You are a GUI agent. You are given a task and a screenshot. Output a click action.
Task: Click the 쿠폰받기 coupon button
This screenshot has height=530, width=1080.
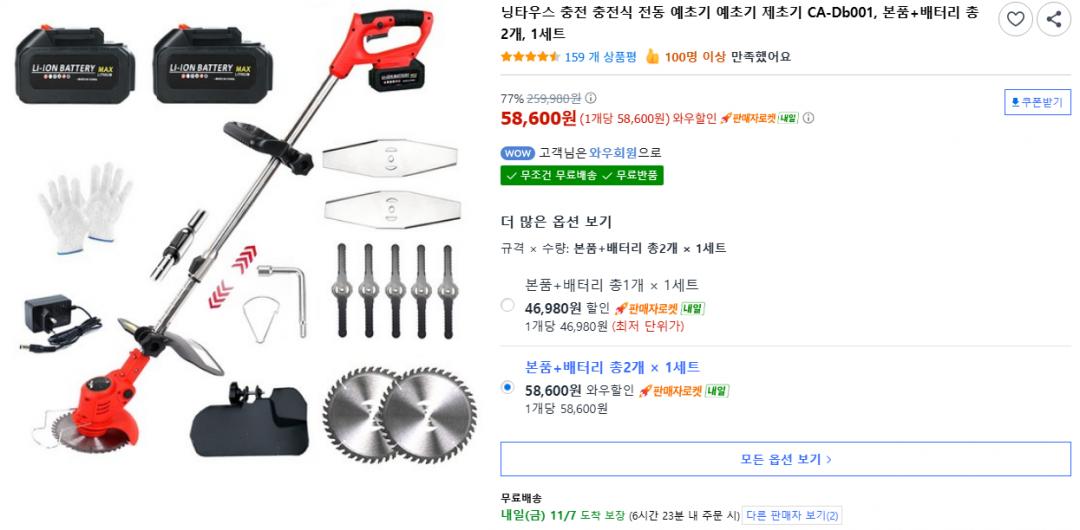pos(1037,102)
